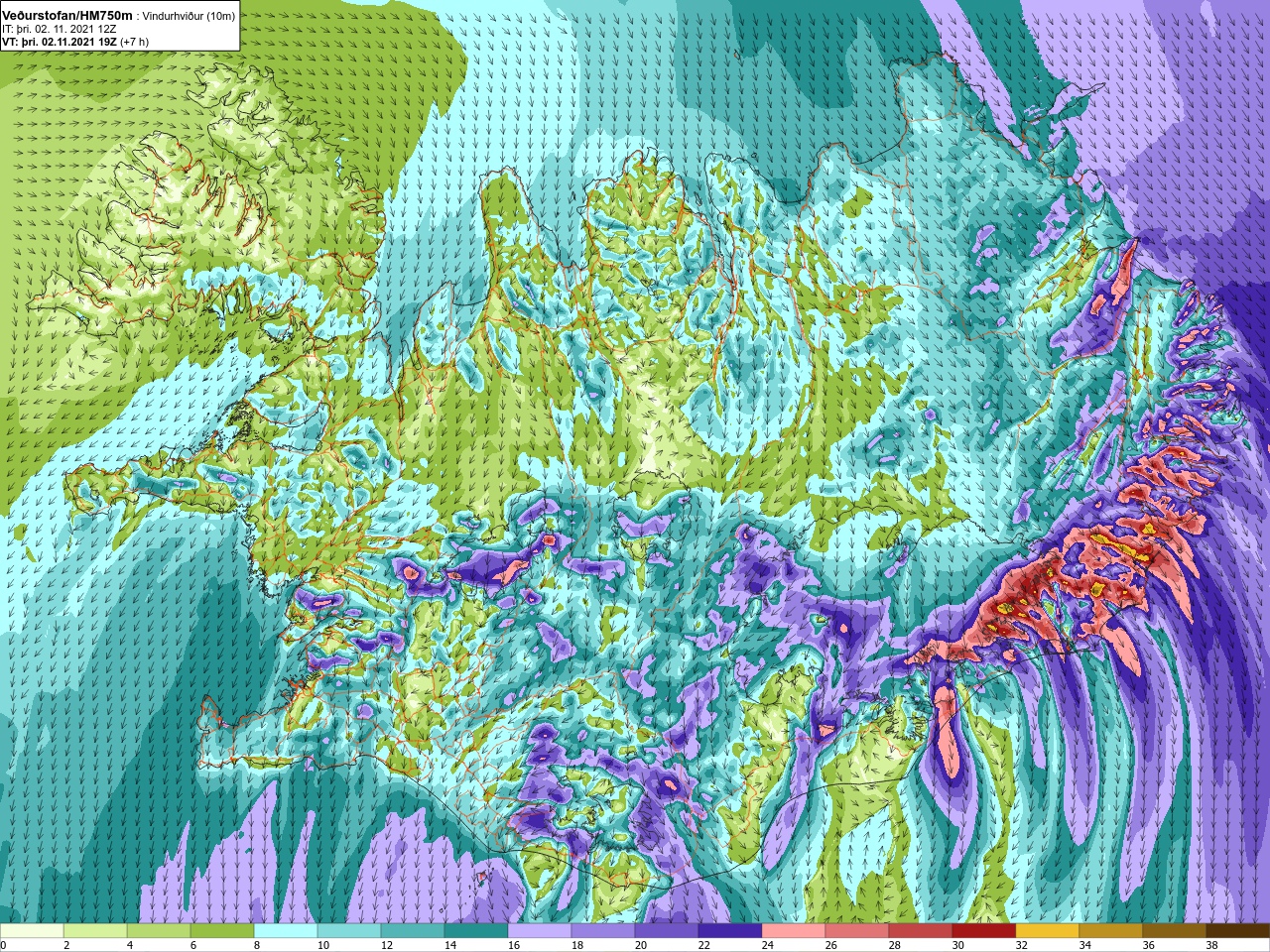Image resolution: width=1270 pixels, height=952 pixels.
Task: Click the legend scale label 8
Action: pyautogui.click(x=256, y=945)
